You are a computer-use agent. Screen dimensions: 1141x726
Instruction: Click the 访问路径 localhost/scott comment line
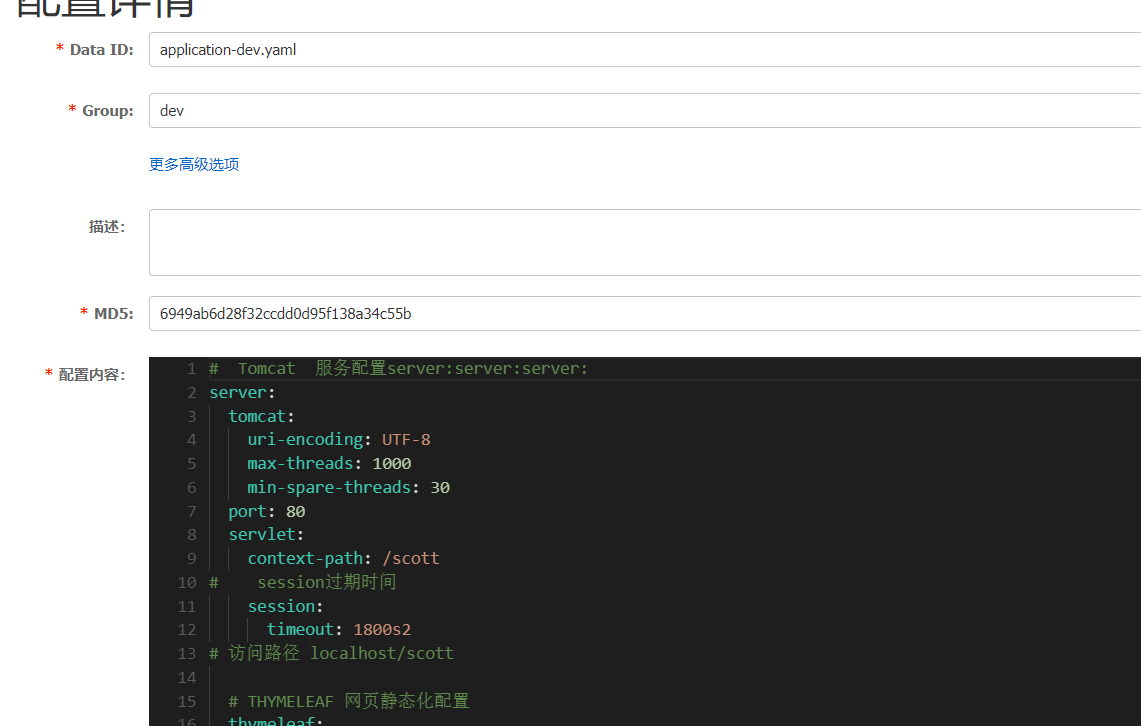coord(327,653)
